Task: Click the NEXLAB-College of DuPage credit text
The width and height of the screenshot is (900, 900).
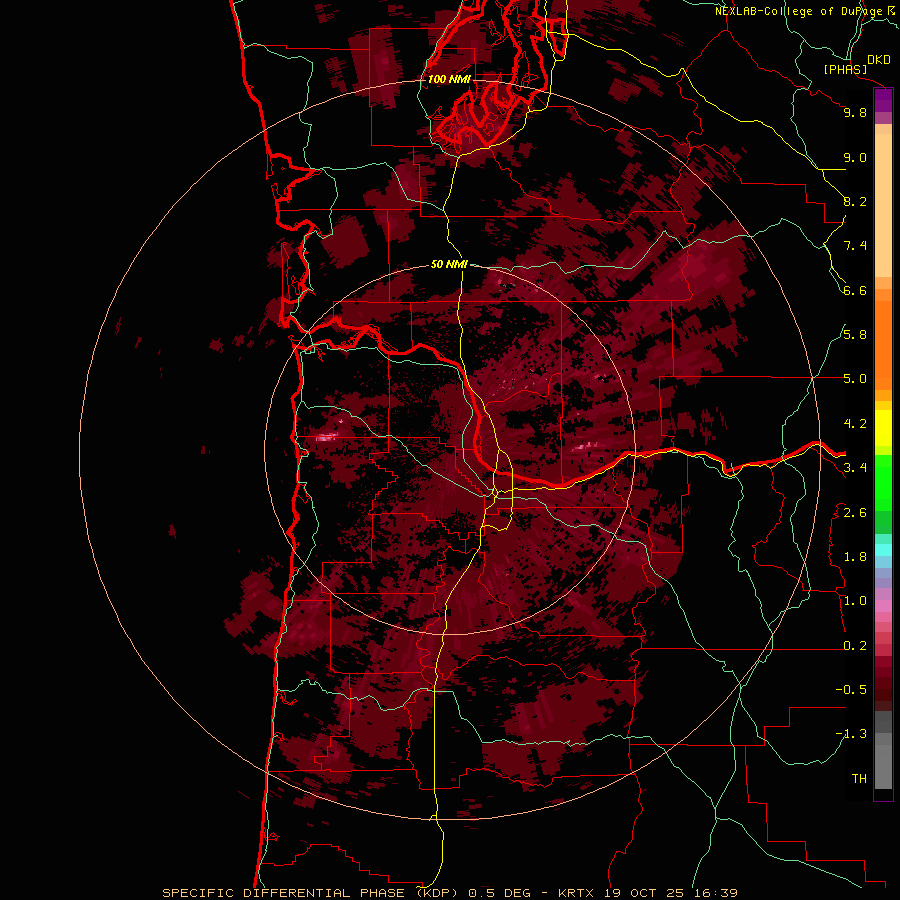Action: pyautogui.click(x=800, y=11)
